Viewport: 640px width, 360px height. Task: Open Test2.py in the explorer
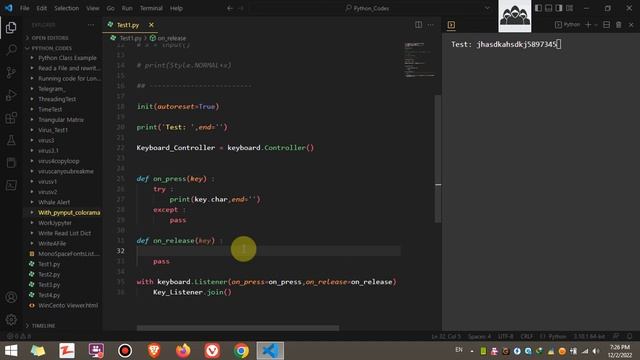tap(49, 274)
